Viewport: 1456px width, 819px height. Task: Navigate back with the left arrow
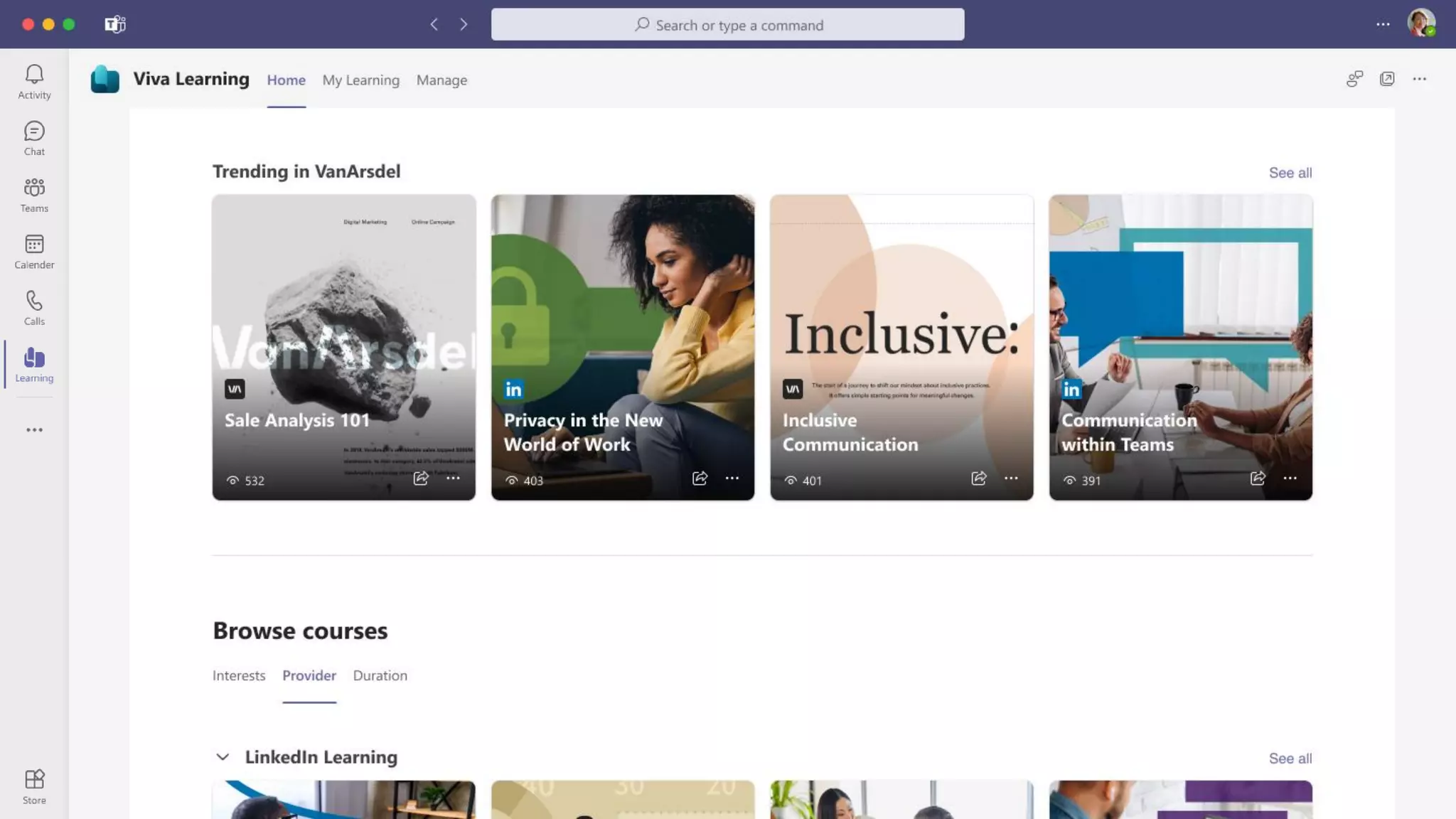point(434,25)
